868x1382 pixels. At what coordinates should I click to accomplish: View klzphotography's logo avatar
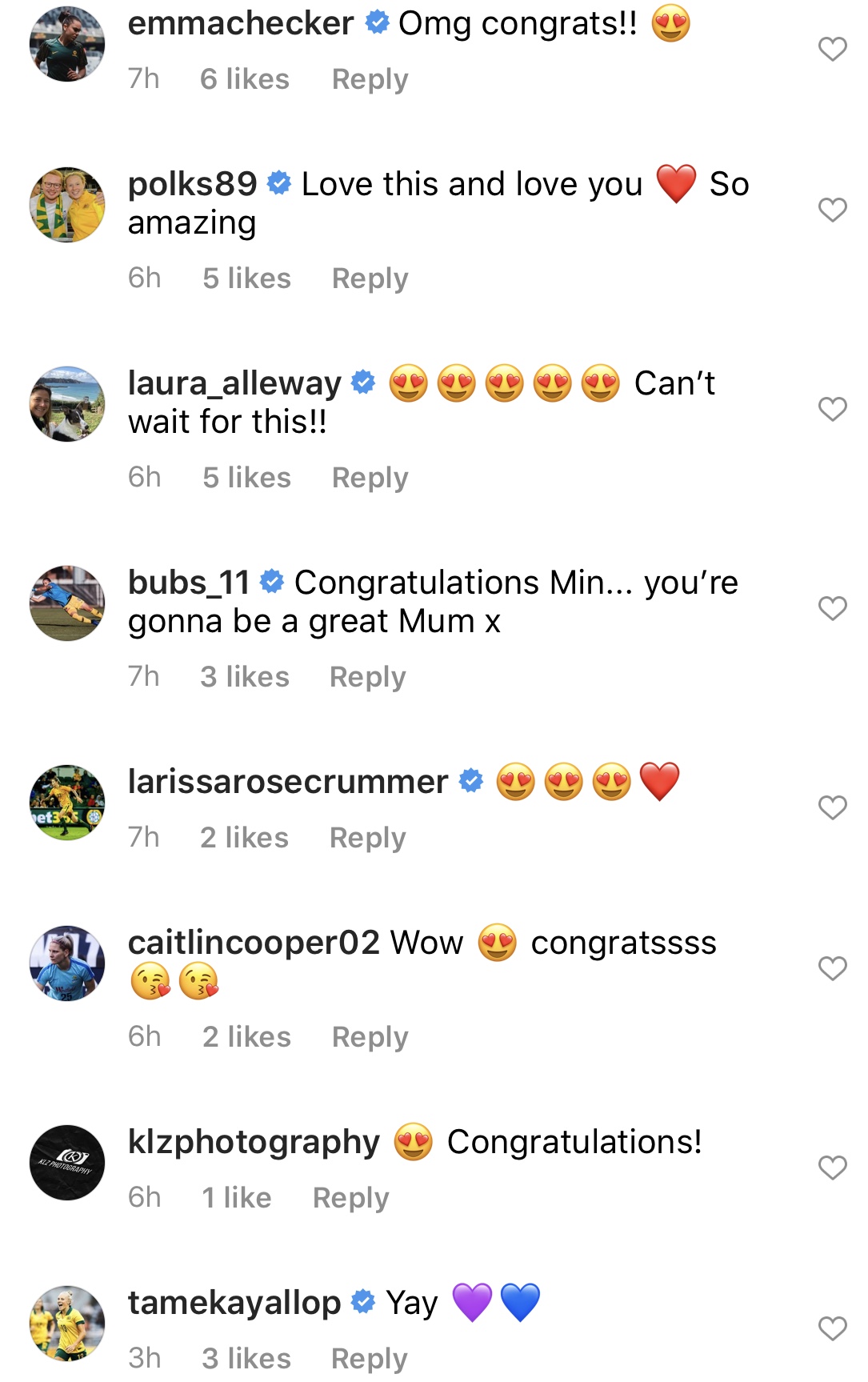click(67, 1163)
